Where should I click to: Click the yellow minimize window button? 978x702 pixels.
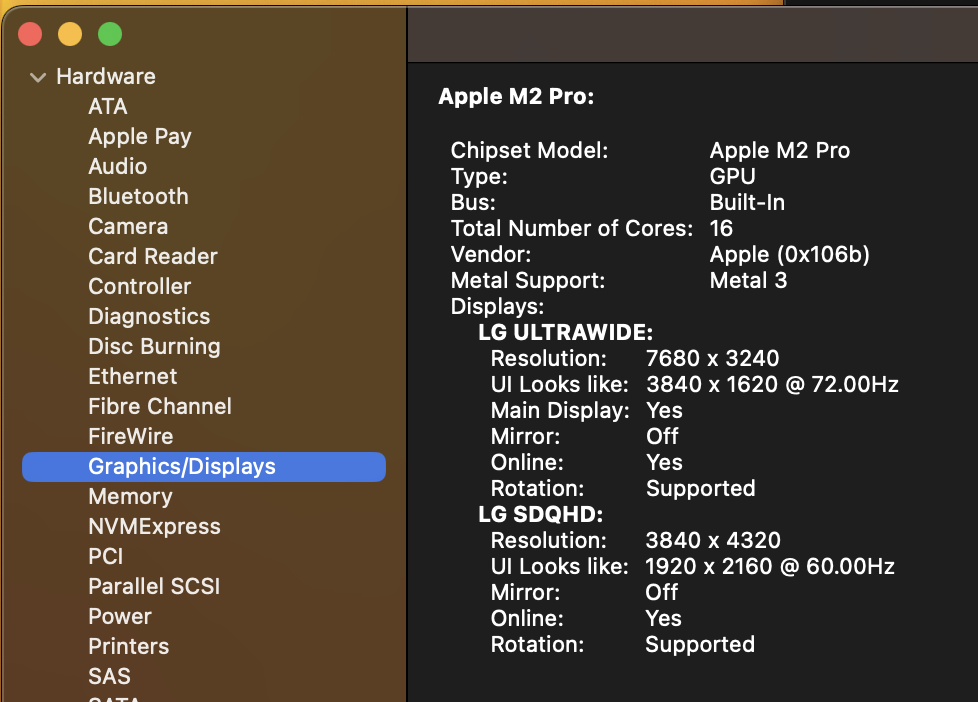70,34
